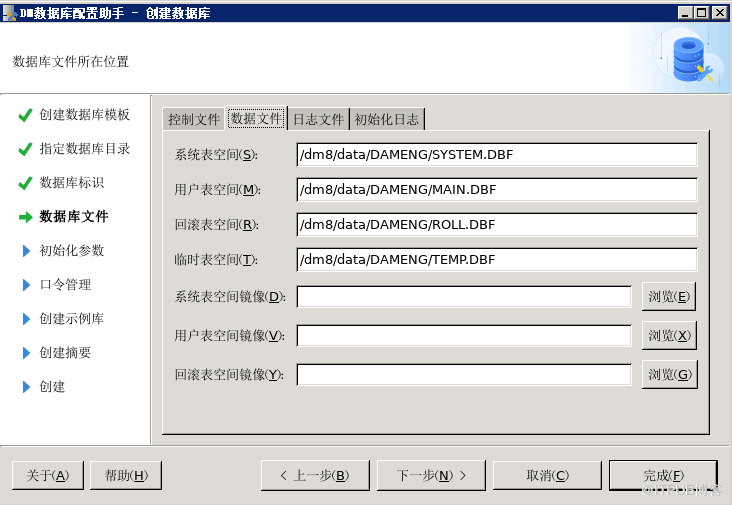Viewport: 732px width, 505px height.
Task: Focus the 临时表空间 TEMP.DBF field
Action: pyautogui.click(x=497, y=260)
